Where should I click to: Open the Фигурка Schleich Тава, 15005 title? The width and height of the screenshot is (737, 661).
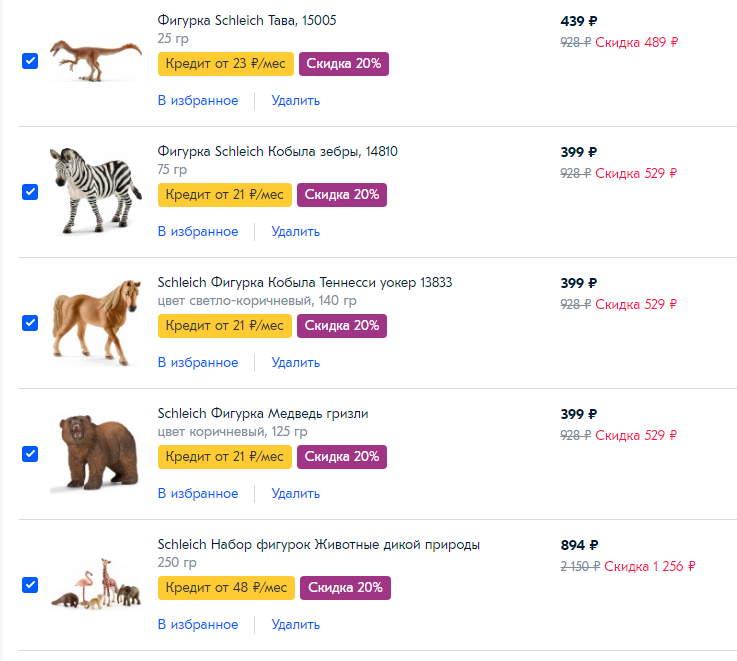[254, 20]
